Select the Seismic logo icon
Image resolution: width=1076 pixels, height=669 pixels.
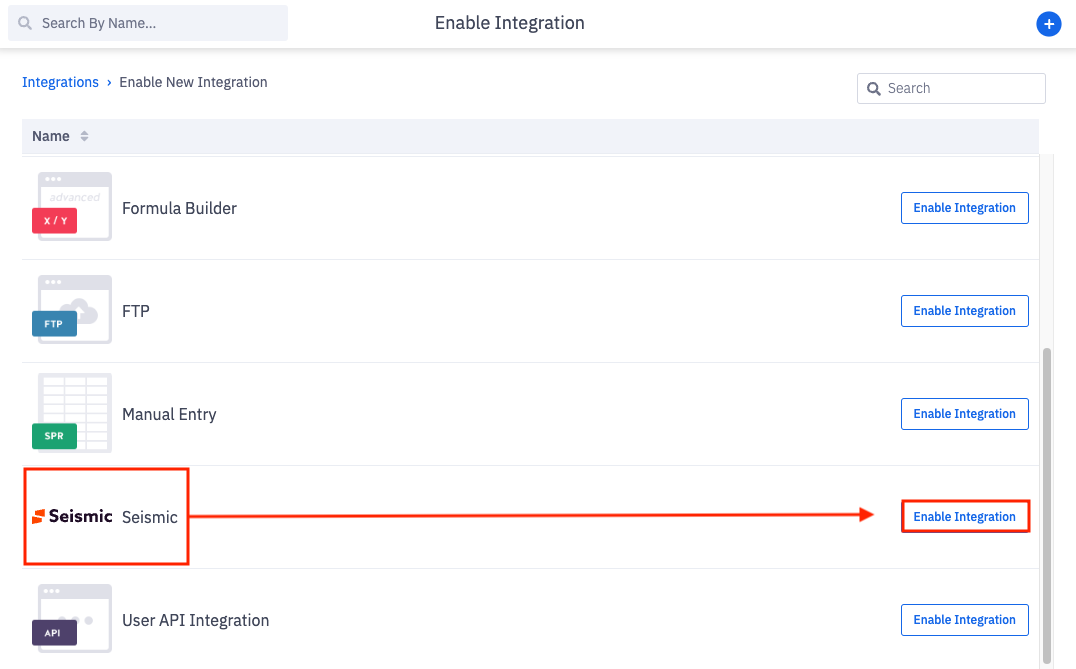click(x=71, y=517)
